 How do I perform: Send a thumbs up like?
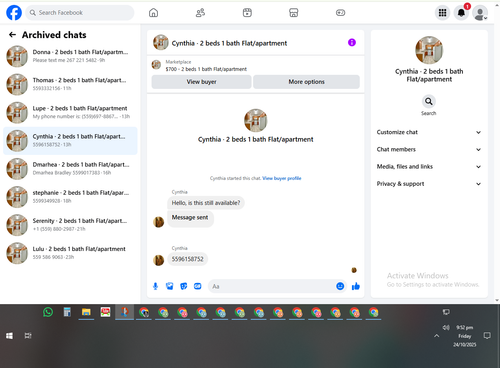click(x=356, y=286)
